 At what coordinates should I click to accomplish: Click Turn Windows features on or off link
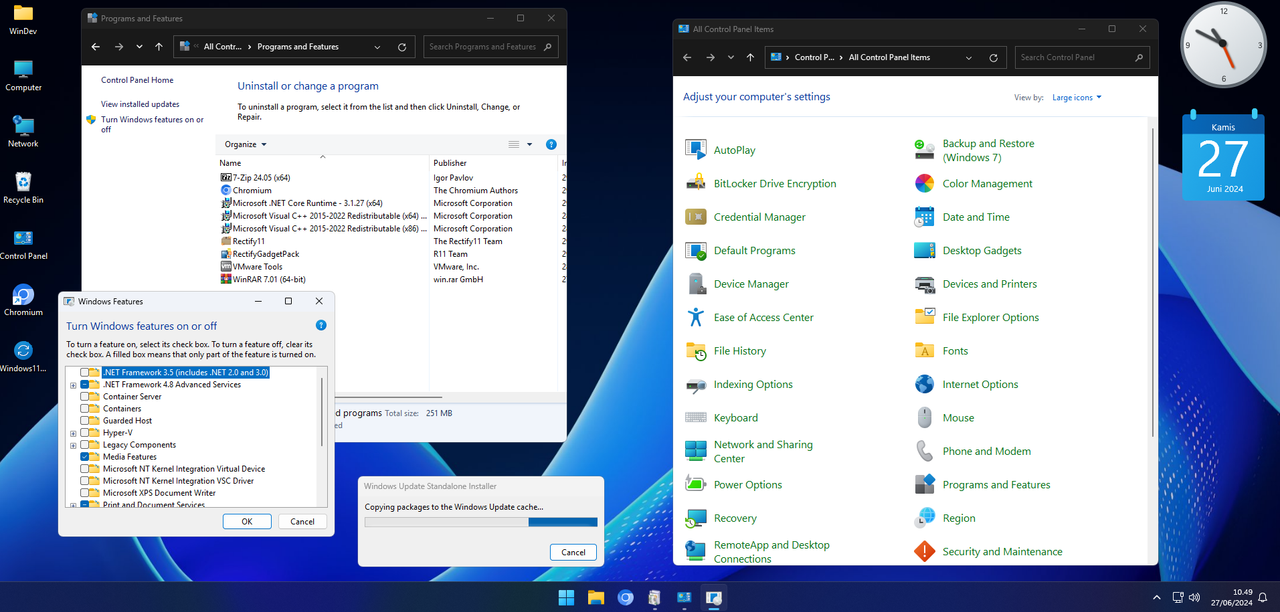pos(152,125)
